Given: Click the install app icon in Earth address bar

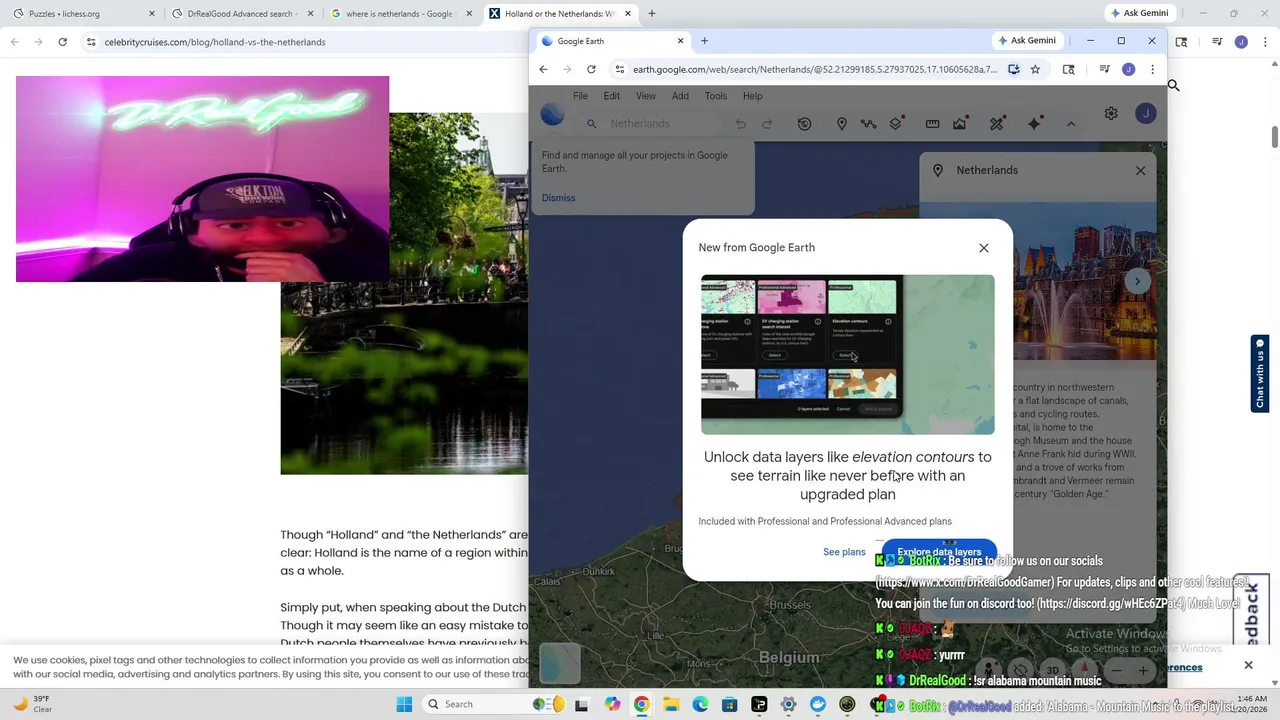Looking at the screenshot, I should click(x=1013, y=69).
